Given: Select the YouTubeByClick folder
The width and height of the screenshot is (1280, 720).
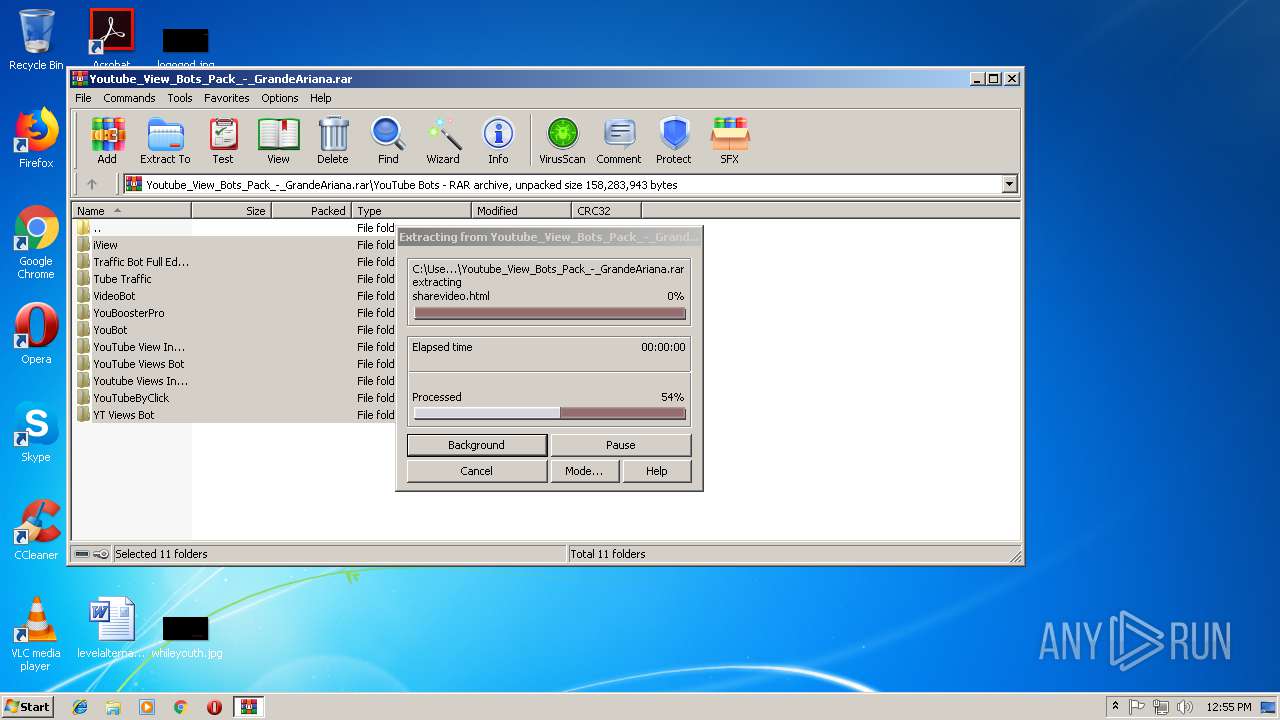Looking at the screenshot, I should (x=131, y=398).
